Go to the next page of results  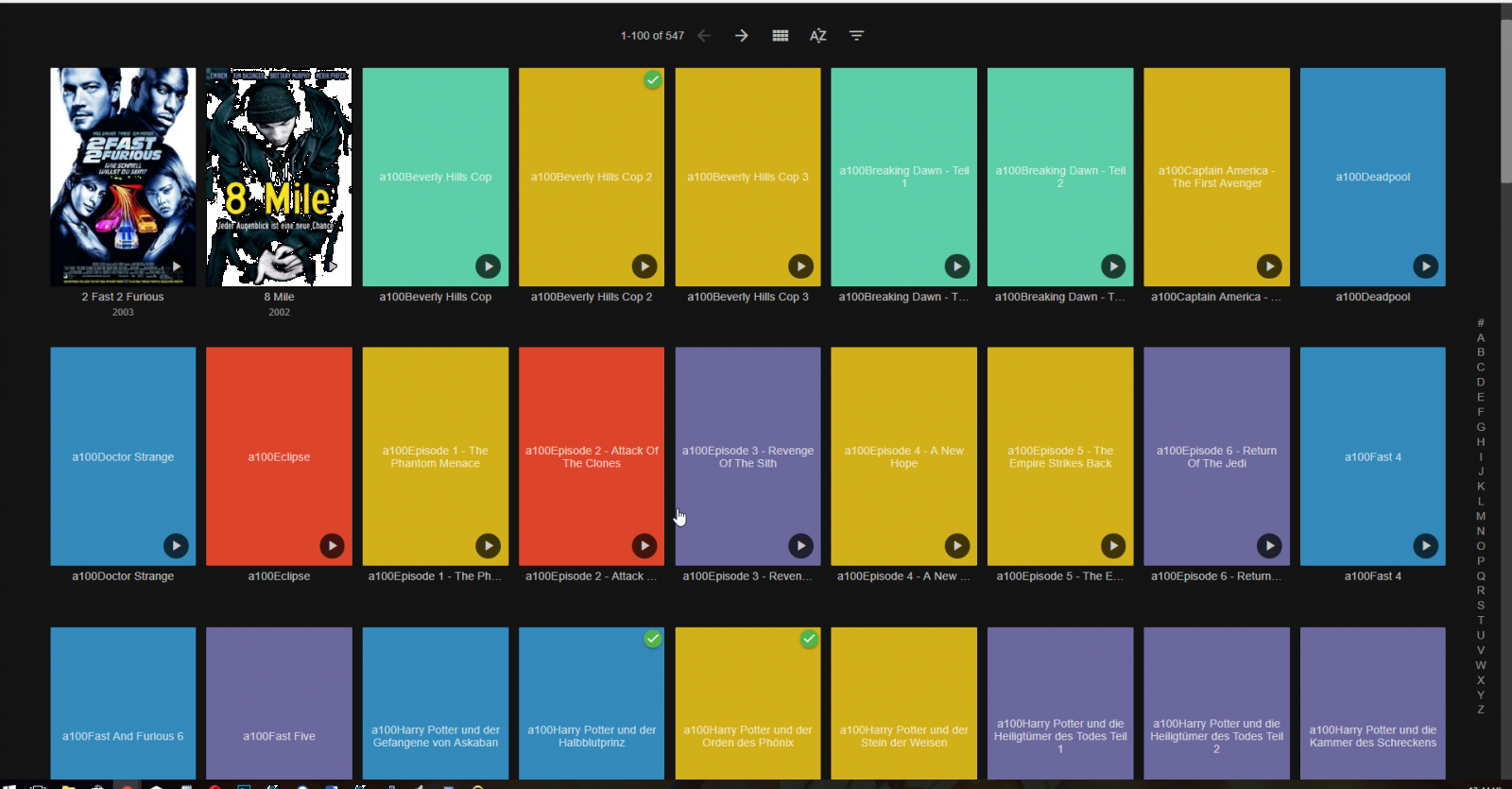(742, 36)
